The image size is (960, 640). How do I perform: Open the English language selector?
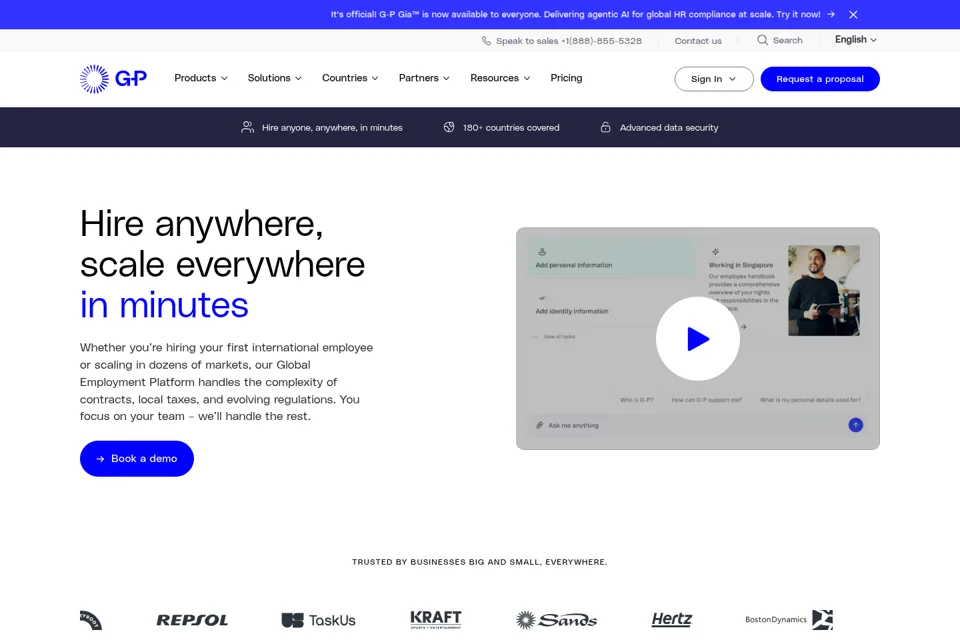(856, 40)
